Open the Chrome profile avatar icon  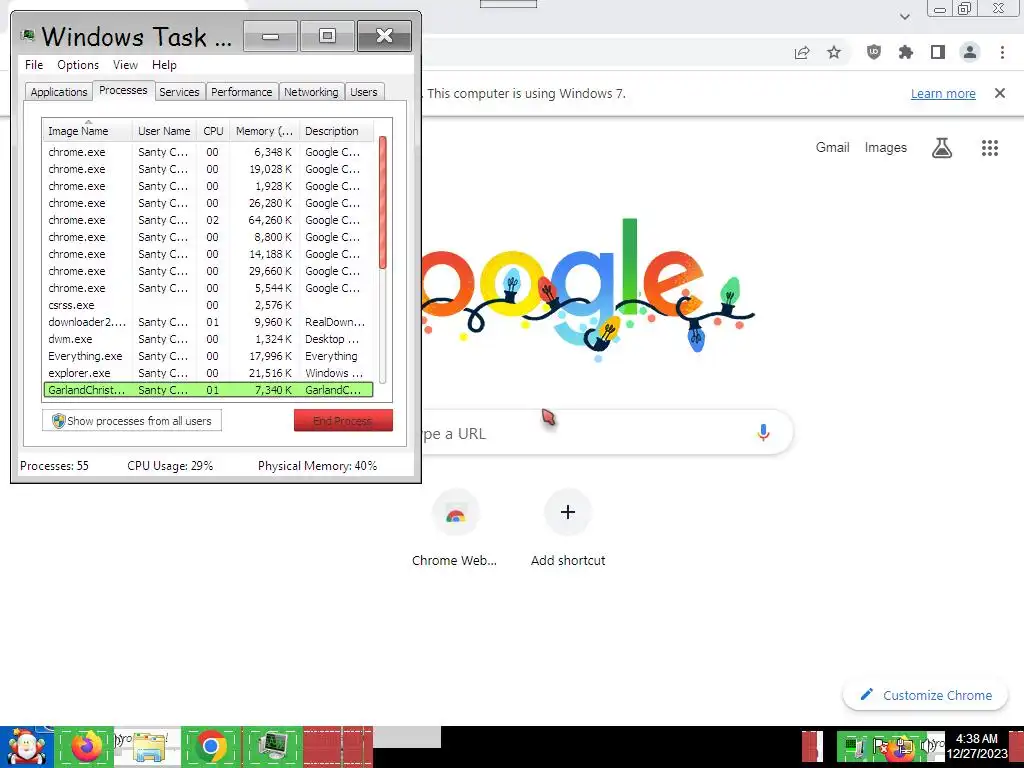pyautogui.click(x=970, y=52)
